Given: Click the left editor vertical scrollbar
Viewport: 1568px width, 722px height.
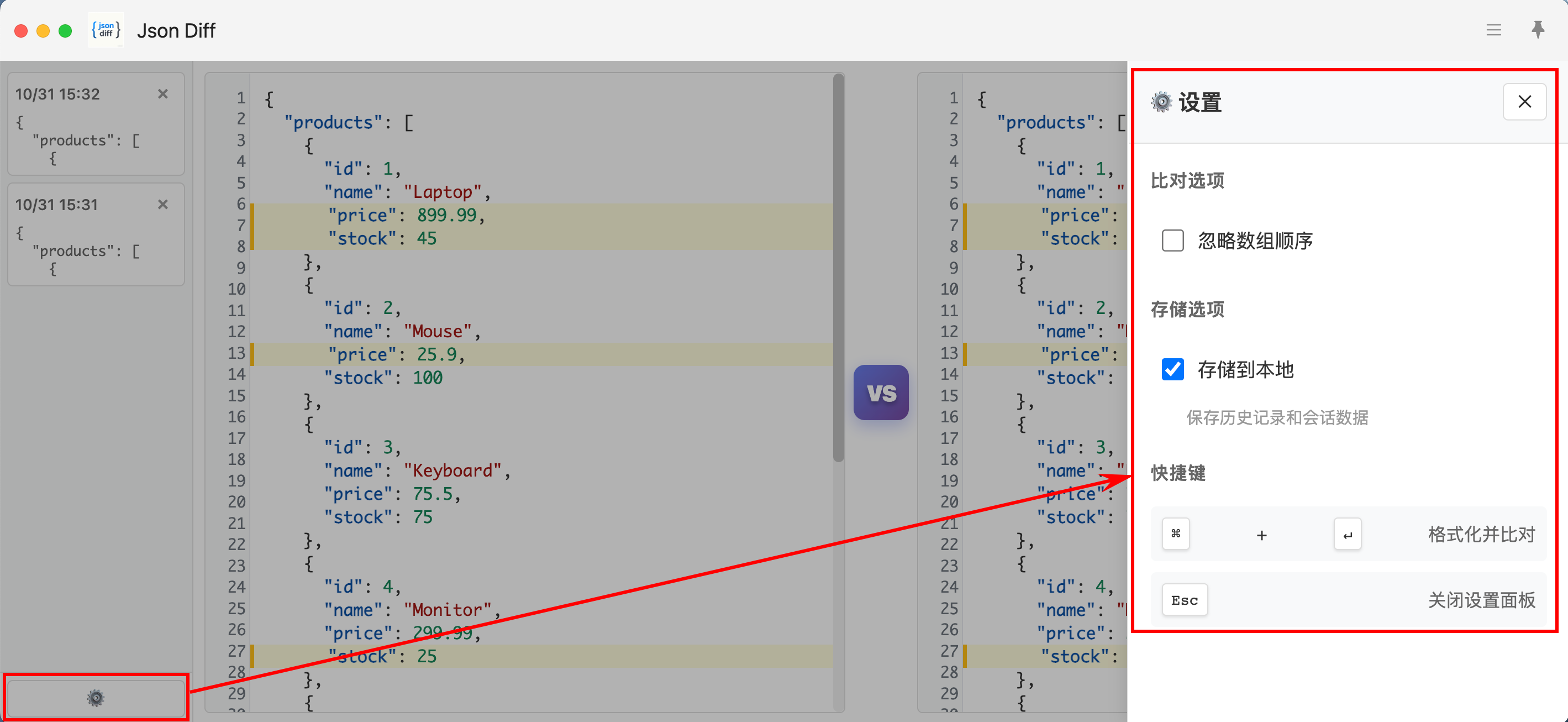Looking at the screenshot, I should (x=838, y=268).
